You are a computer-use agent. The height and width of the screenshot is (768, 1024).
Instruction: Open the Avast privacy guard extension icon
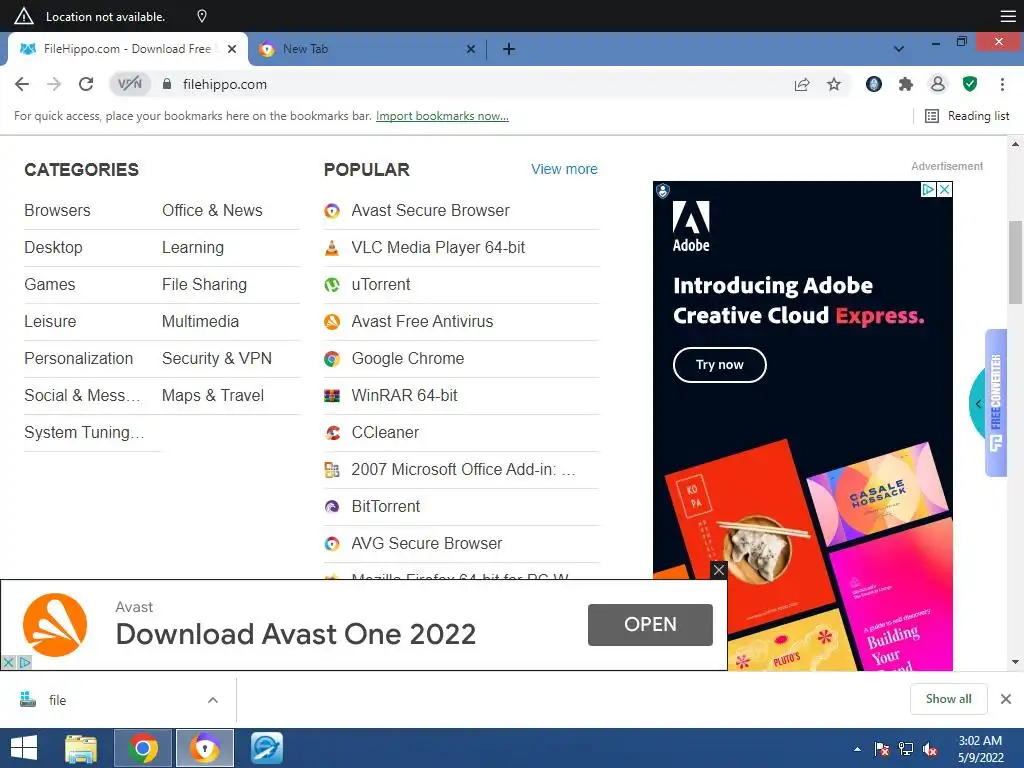tap(874, 84)
